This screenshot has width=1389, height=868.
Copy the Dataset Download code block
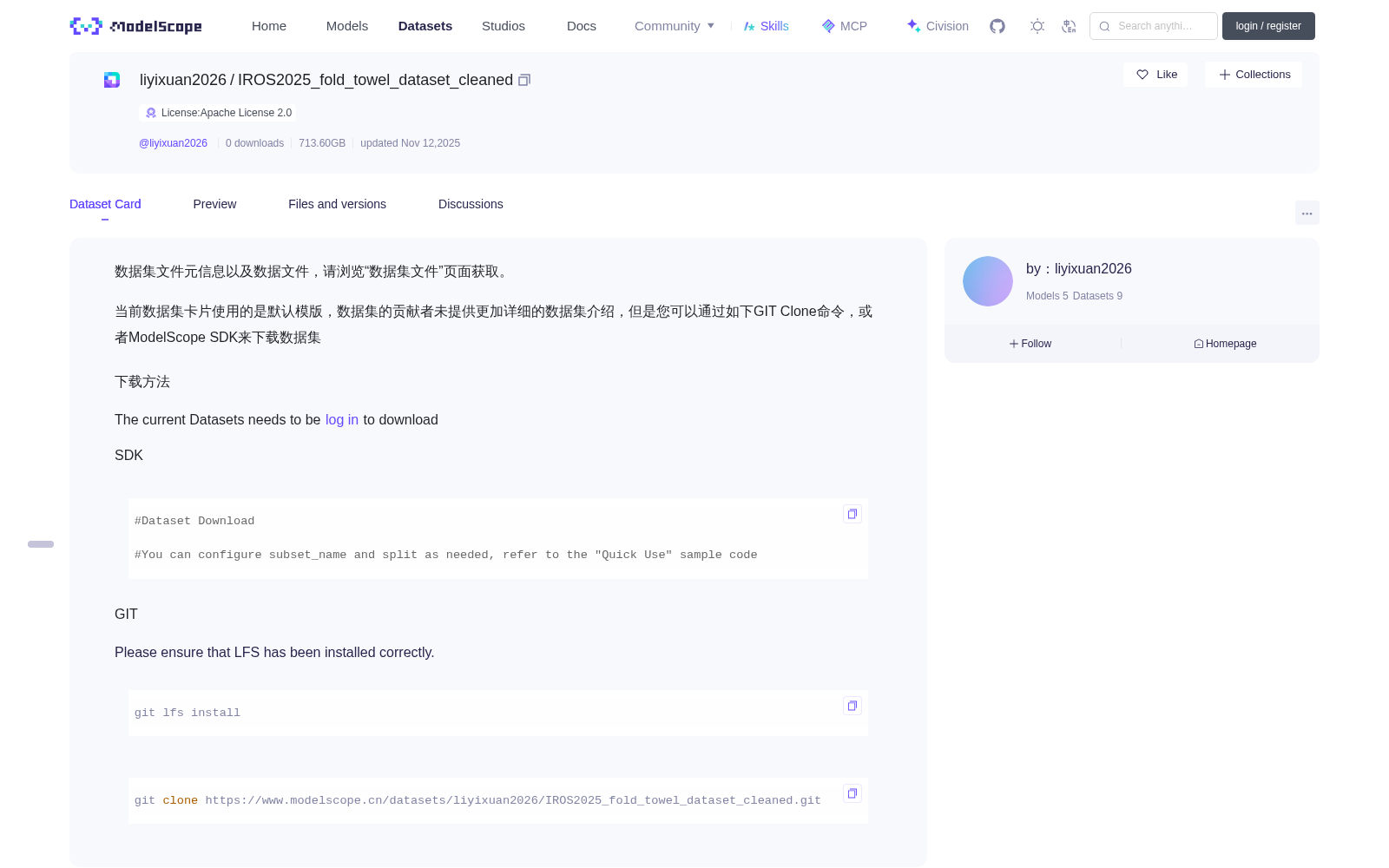[852, 514]
